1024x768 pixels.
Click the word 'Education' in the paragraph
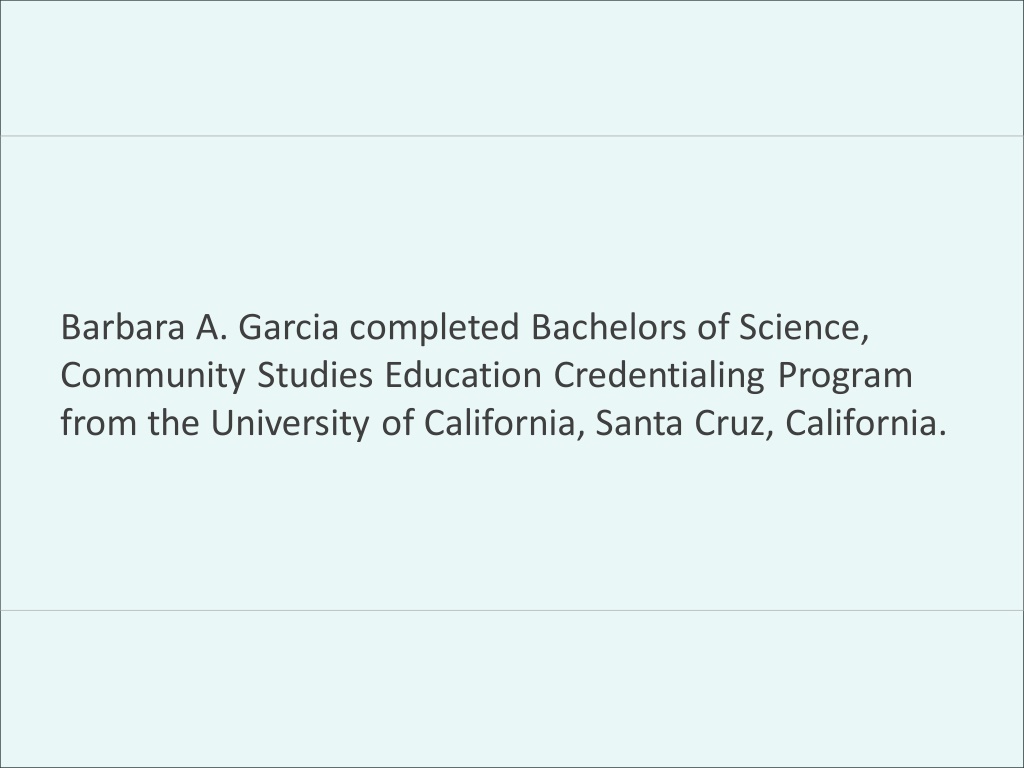click(463, 376)
